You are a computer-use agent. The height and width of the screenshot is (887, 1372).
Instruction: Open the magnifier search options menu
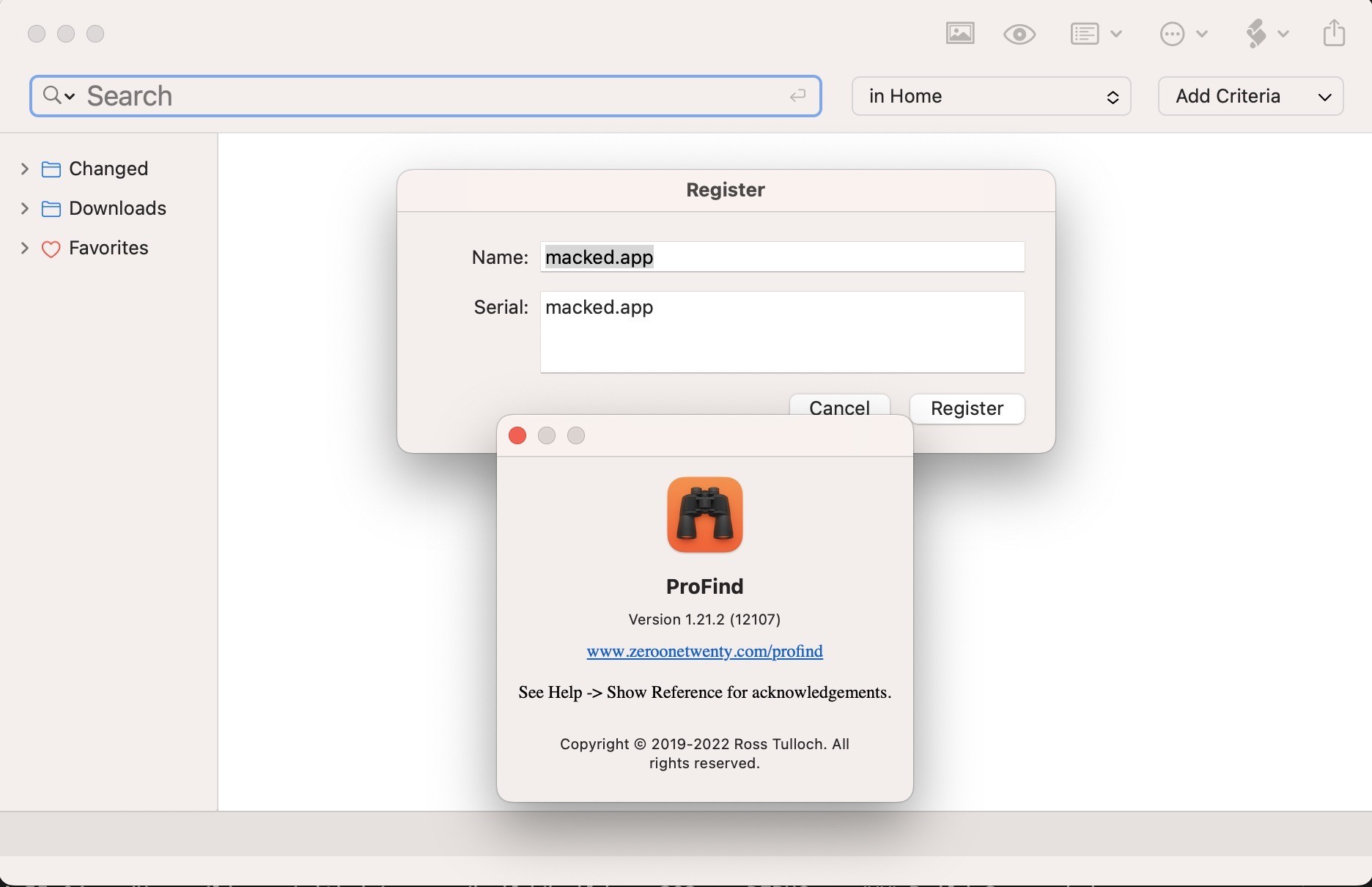59,95
